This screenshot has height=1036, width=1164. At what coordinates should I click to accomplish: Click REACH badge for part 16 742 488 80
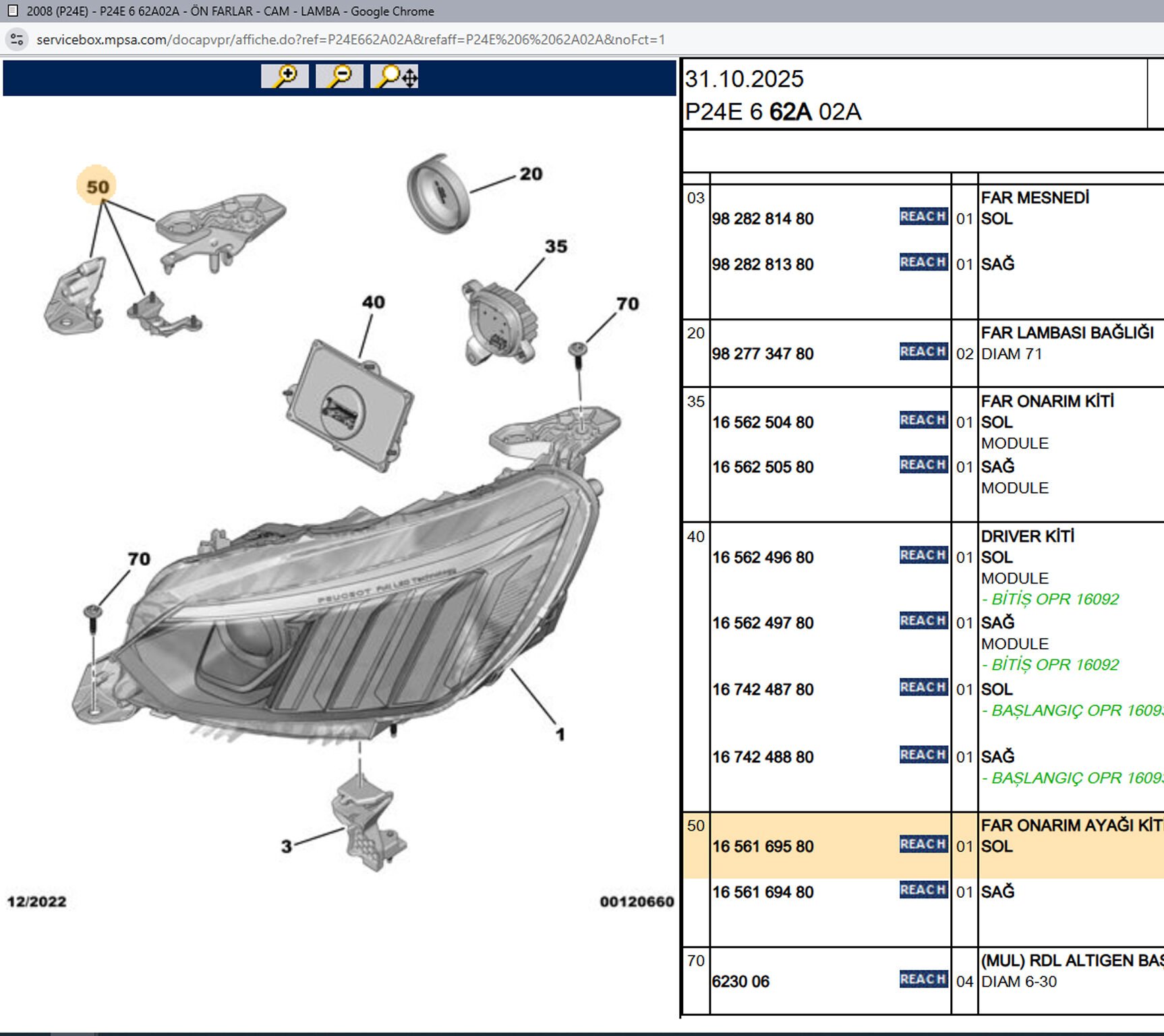coord(923,755)
